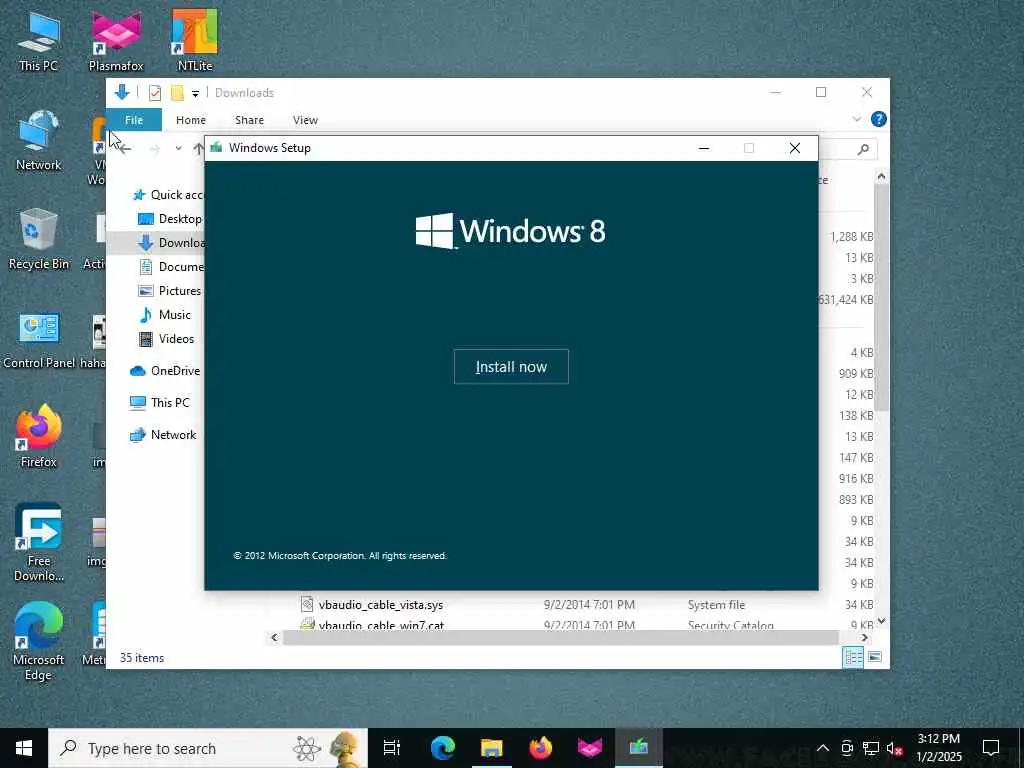
Task: Click scroll right arrow on horizontal scrollbar
Action: pos(865,637)
